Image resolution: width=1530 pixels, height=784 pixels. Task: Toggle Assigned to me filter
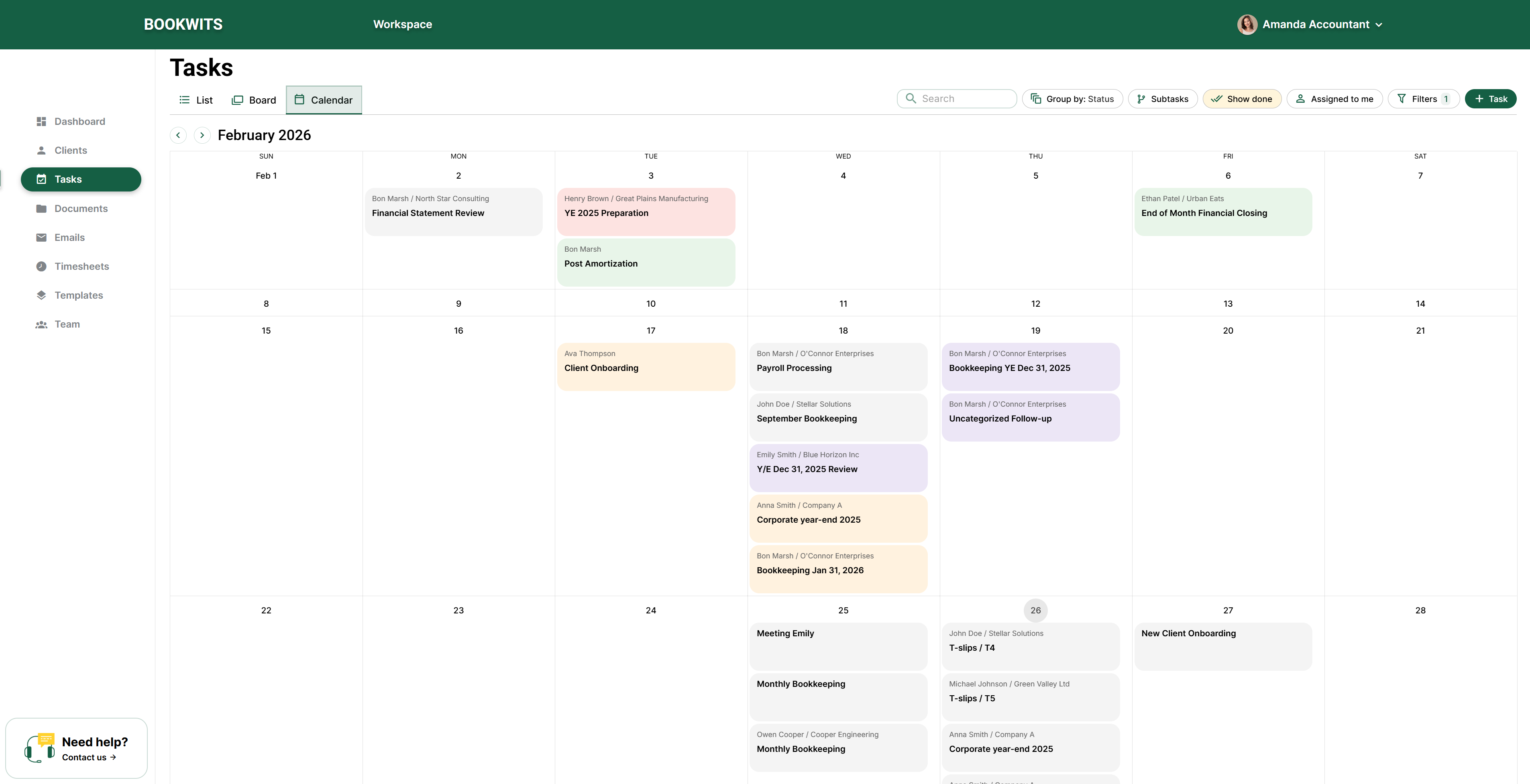tap(1334, 99)
